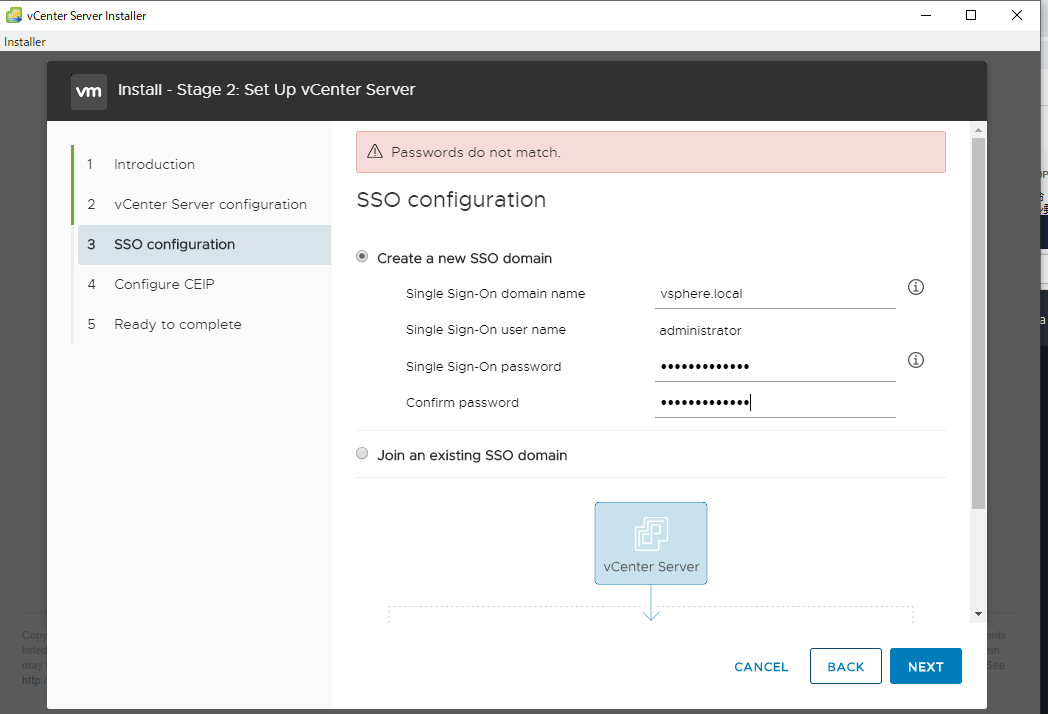The height and width of the screenshot is (714, 1048).
Task: Click the info icon beside the SSO password field
Action: (x=916, y=360)
